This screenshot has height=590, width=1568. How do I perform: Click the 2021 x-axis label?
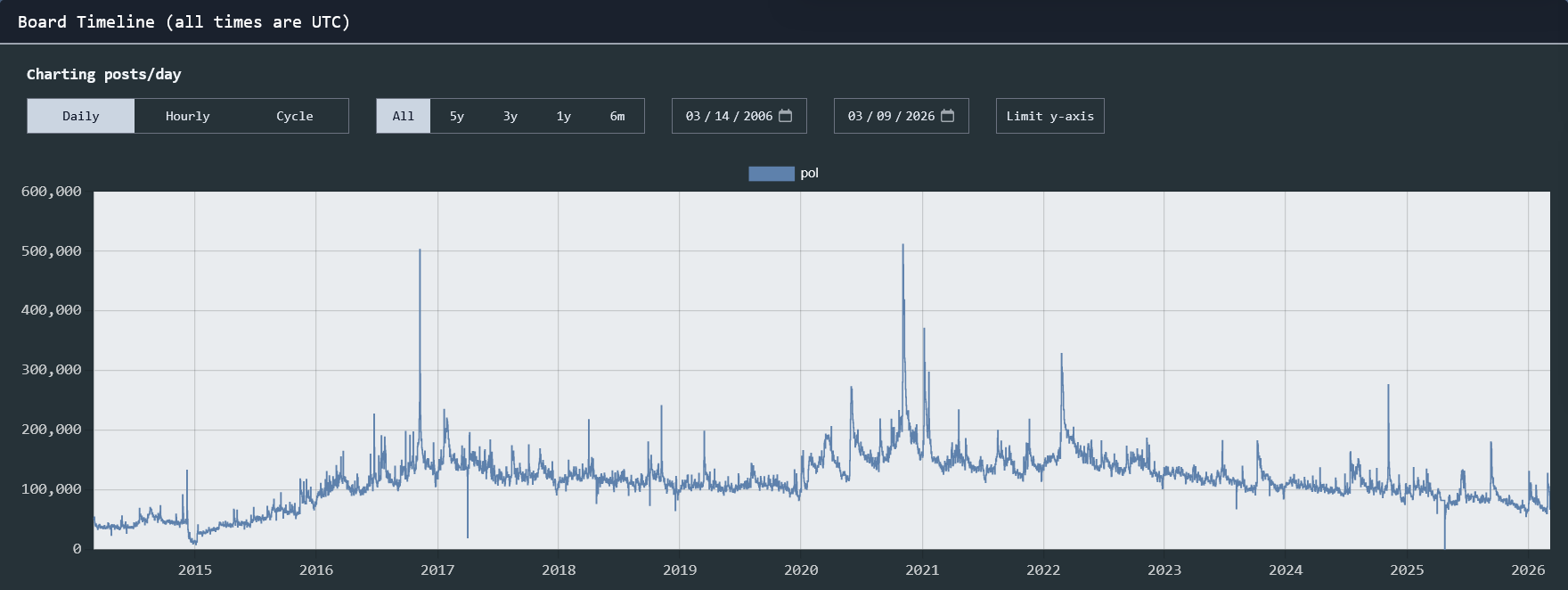(922, 570)
